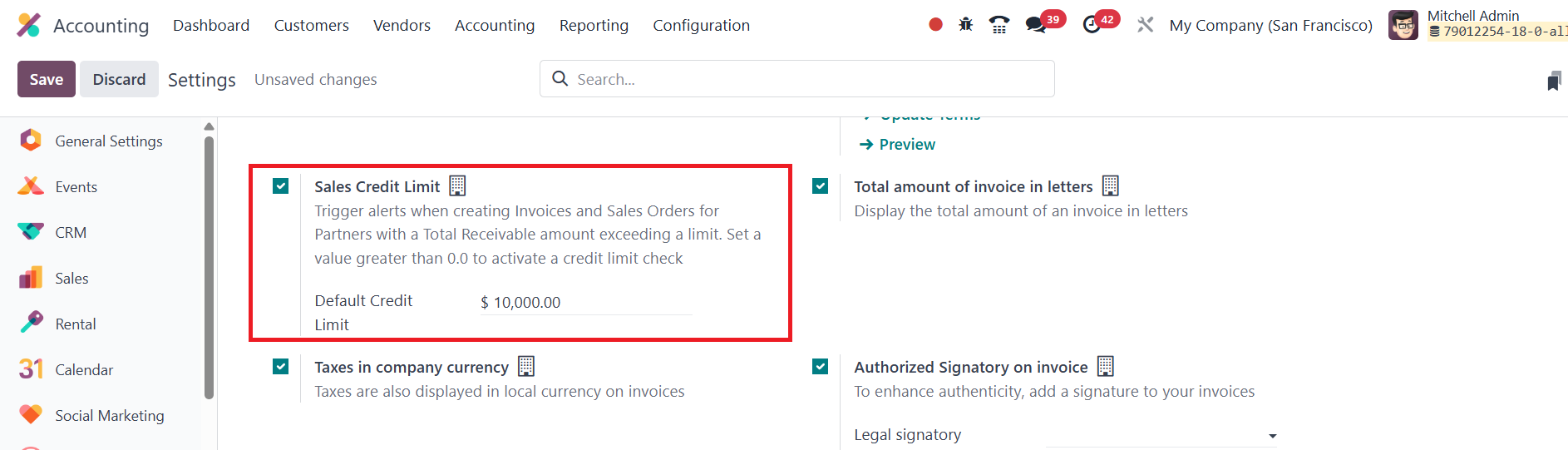This screenshot has width=1568, height=450.
Task: Open the Configuration menu
Action: click(x=701, y=25)
